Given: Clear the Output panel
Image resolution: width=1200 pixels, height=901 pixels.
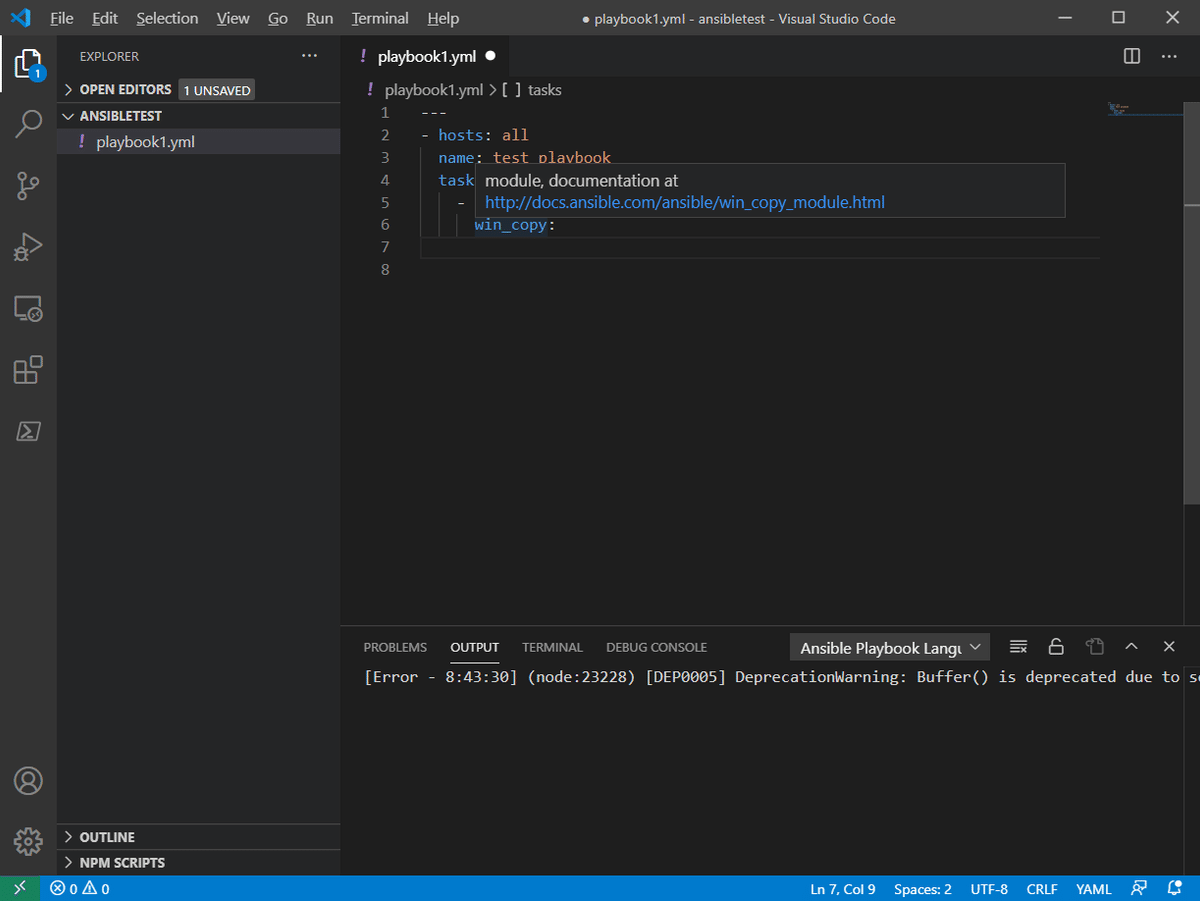Looking at the screenshot, I should tap(1019, 647).
